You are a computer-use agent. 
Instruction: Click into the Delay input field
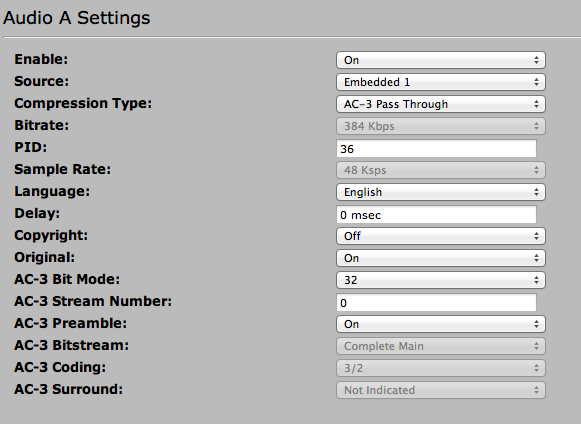click(436, 215)
